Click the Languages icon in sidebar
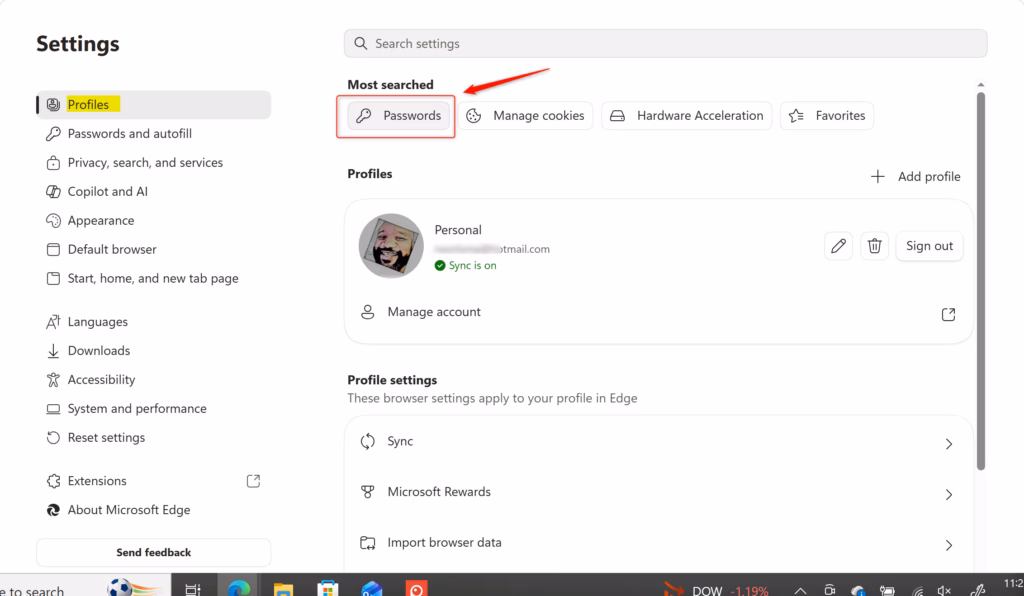 tap(53, 322)
